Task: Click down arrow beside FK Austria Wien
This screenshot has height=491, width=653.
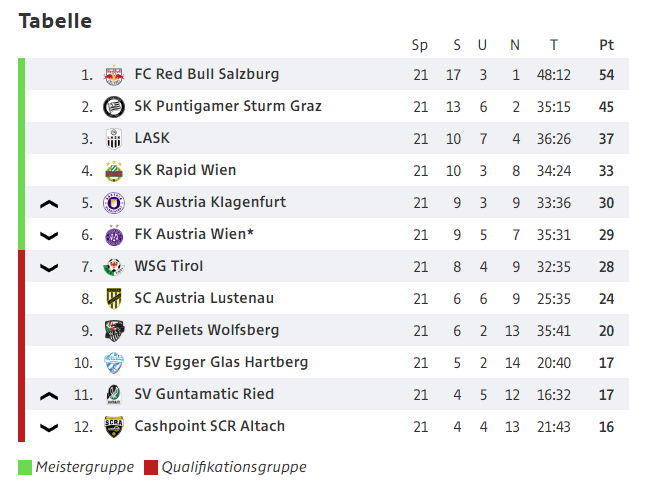Action: (x=49, y=236)
